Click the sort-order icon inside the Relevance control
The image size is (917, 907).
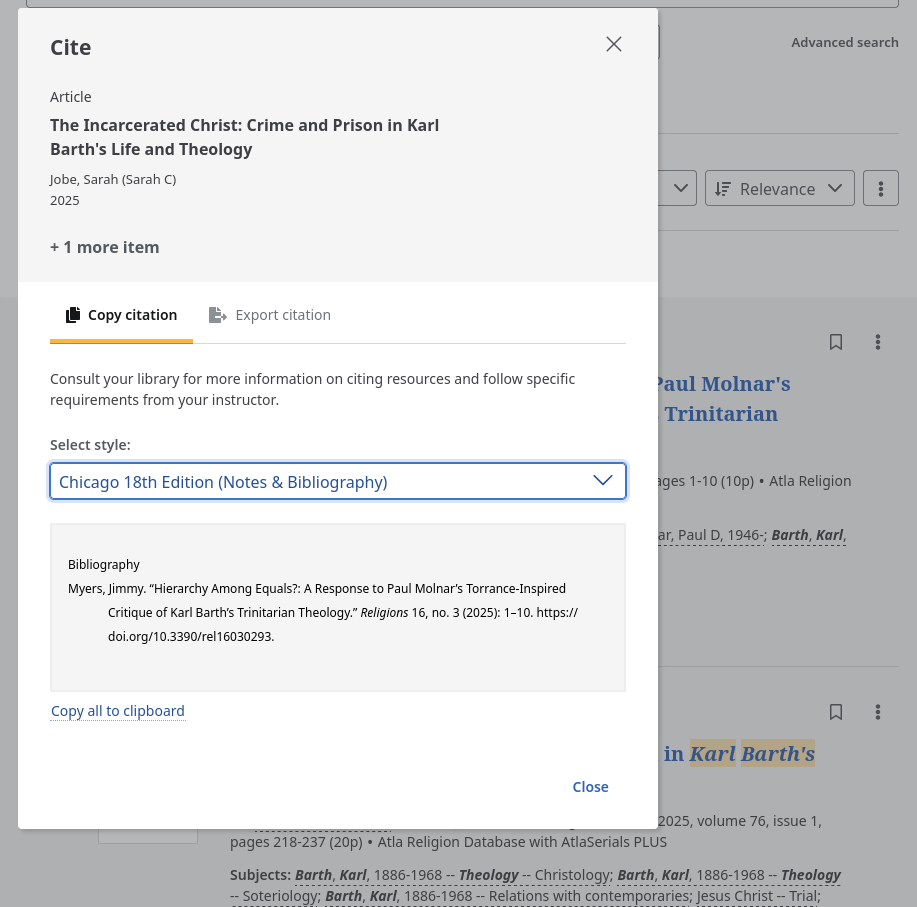pos(723,188)
